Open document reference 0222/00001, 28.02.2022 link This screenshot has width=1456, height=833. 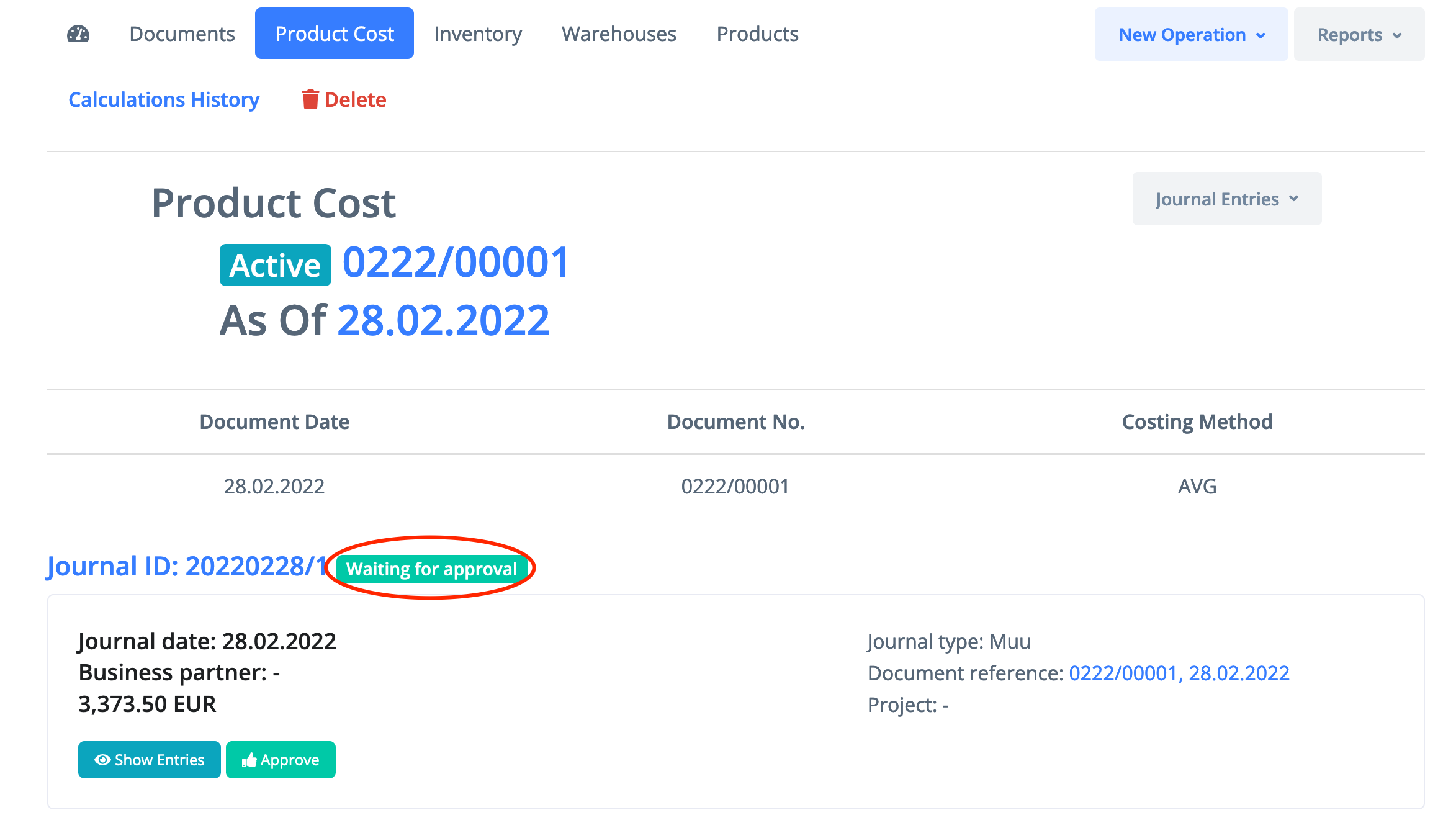pyautogui.click(x=1179, y=673)
